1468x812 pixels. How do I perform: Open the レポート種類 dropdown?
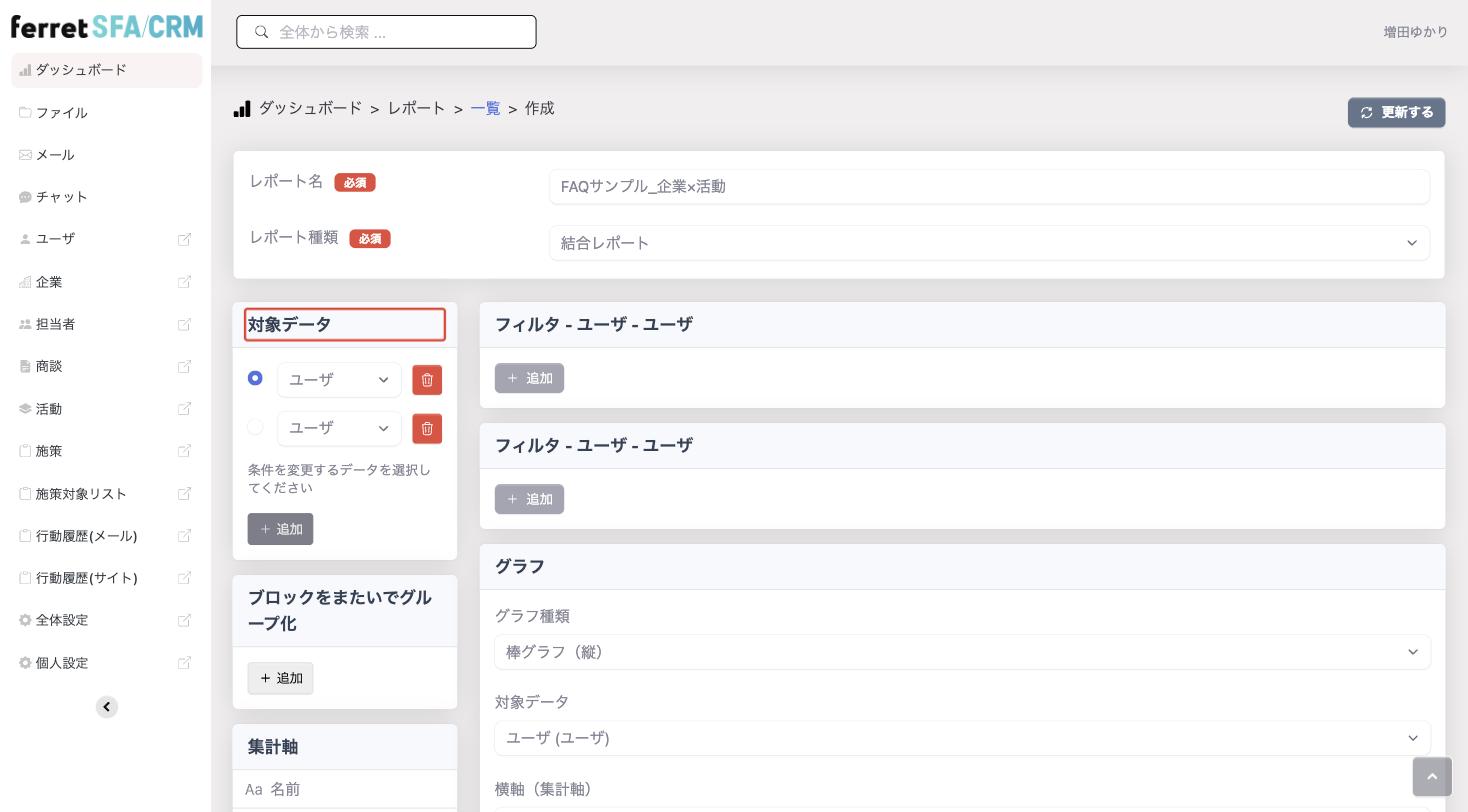(x=989, y=243)
